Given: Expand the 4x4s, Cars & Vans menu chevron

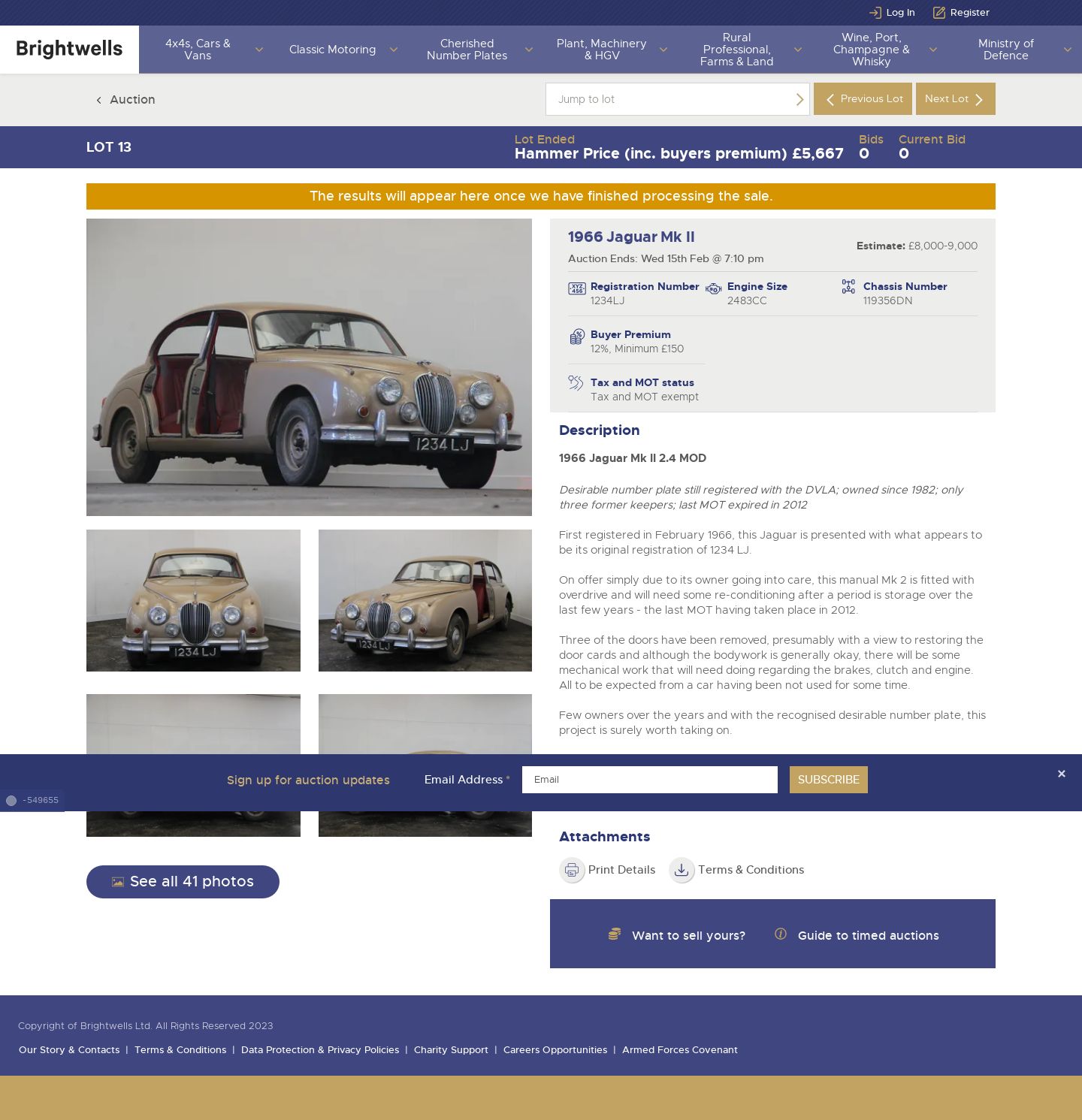Looking at the screenshot, I should point(259,50).
